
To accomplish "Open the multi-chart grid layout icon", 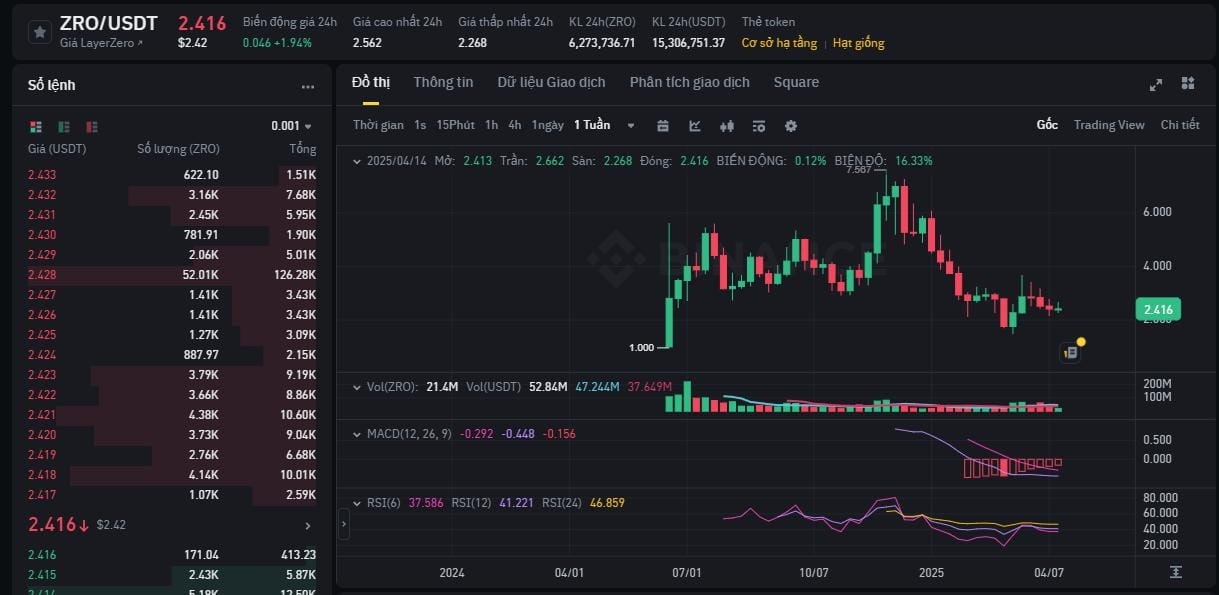I will [x=1188, y=83].
